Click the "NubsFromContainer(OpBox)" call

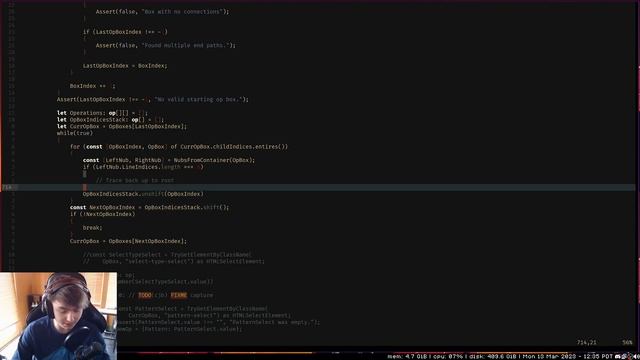click(x=214, y=160)
